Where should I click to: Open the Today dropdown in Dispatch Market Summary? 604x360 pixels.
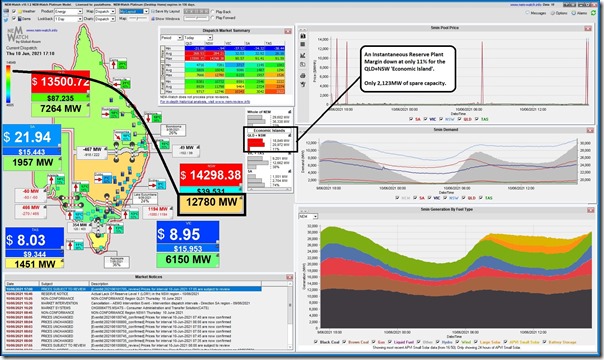198,38
